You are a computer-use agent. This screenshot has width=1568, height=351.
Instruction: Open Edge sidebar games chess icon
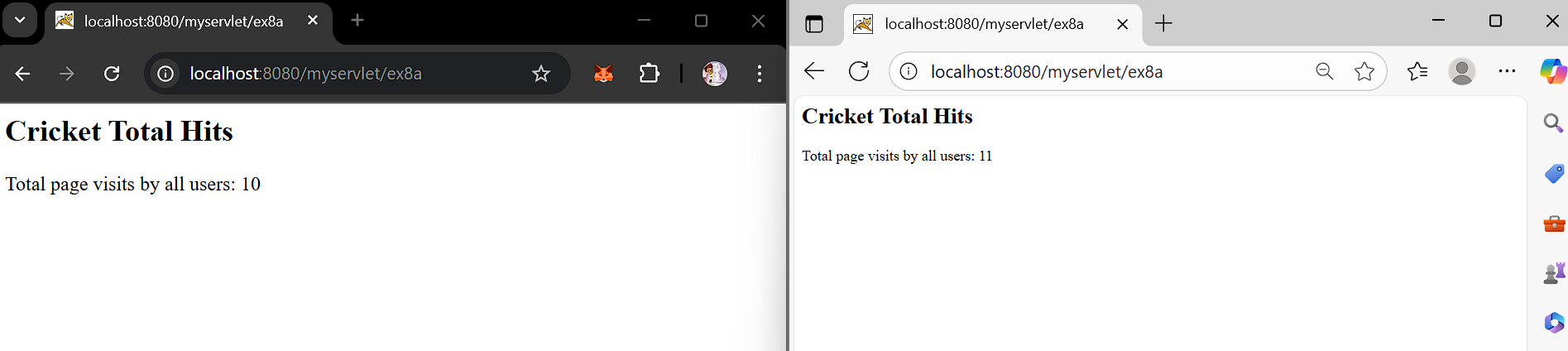coord(1553,273)
